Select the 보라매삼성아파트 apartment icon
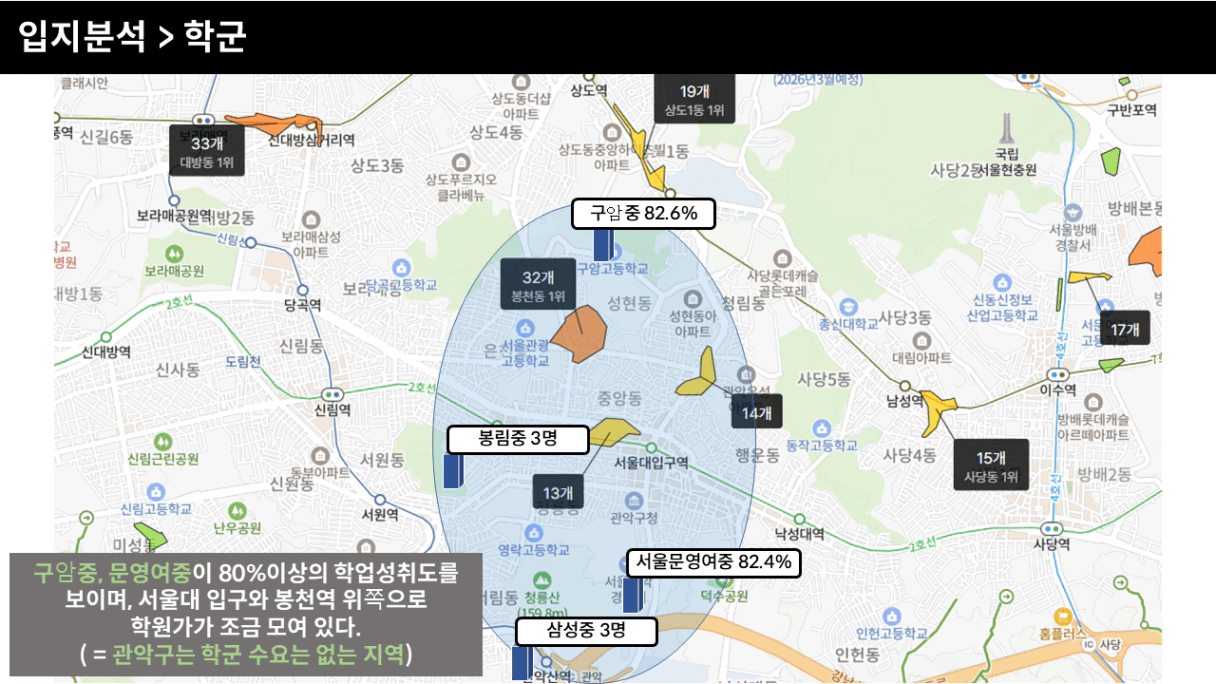 click(x=311, y=219)
